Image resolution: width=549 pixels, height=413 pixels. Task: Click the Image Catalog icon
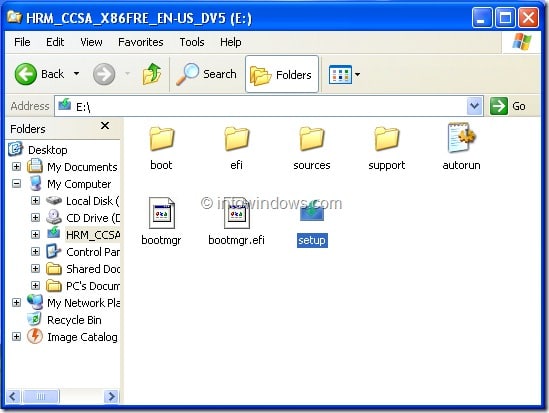tap(35, 336)
